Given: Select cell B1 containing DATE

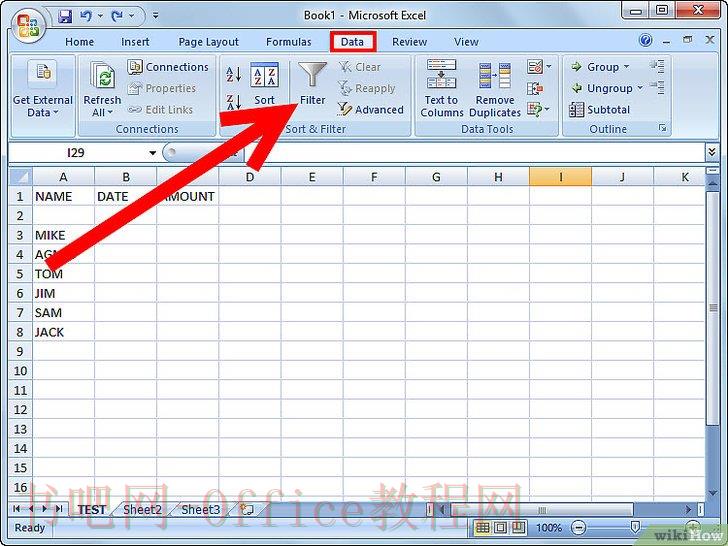Looking at the screenshot, I should point(125,196).
